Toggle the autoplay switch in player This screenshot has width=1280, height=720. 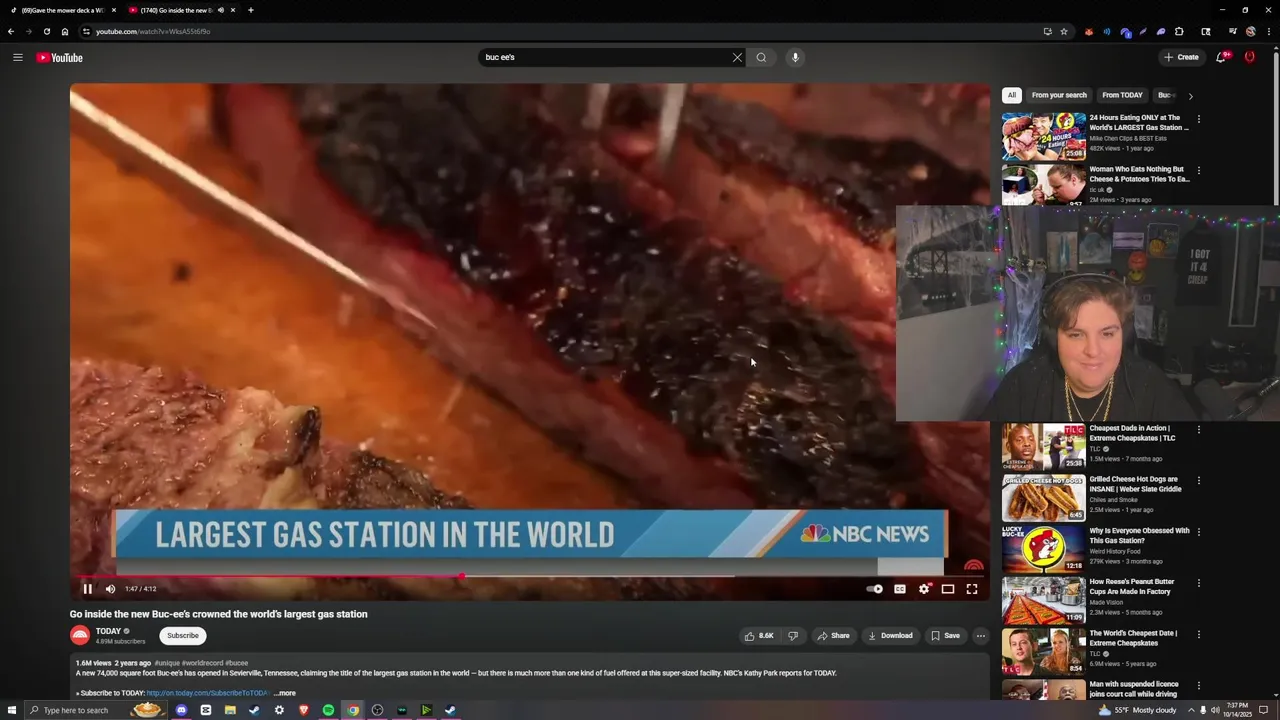[x=875, y=589]
